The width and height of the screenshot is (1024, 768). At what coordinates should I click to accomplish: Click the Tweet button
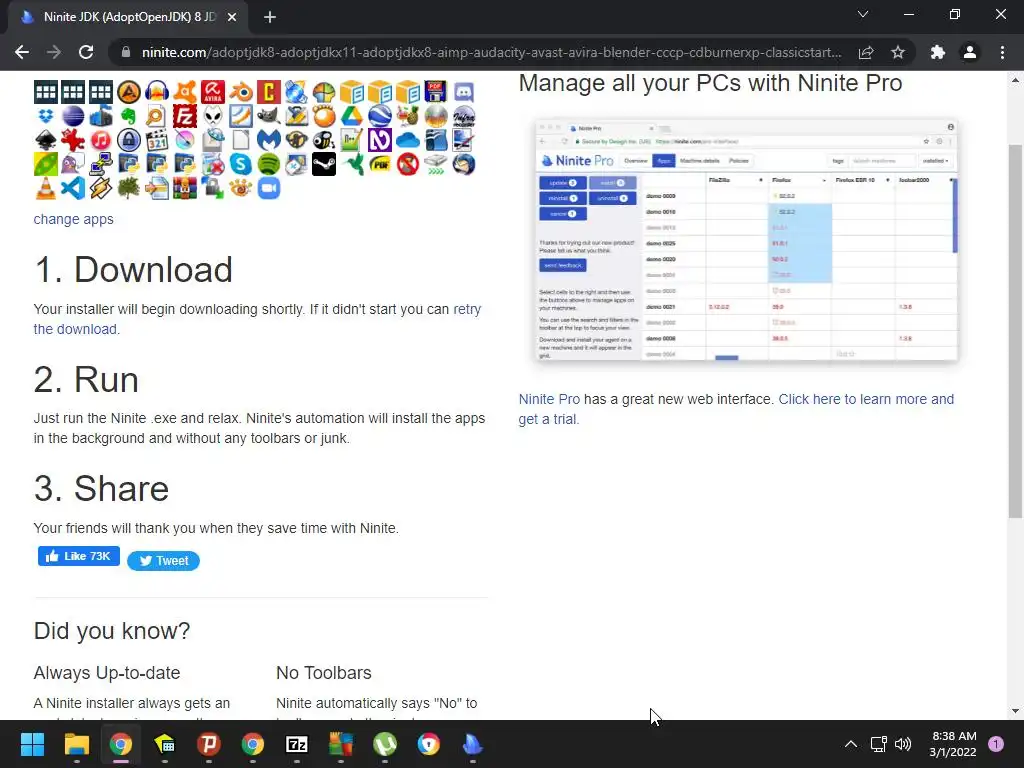pyautogui.click(x=163, y=561)
